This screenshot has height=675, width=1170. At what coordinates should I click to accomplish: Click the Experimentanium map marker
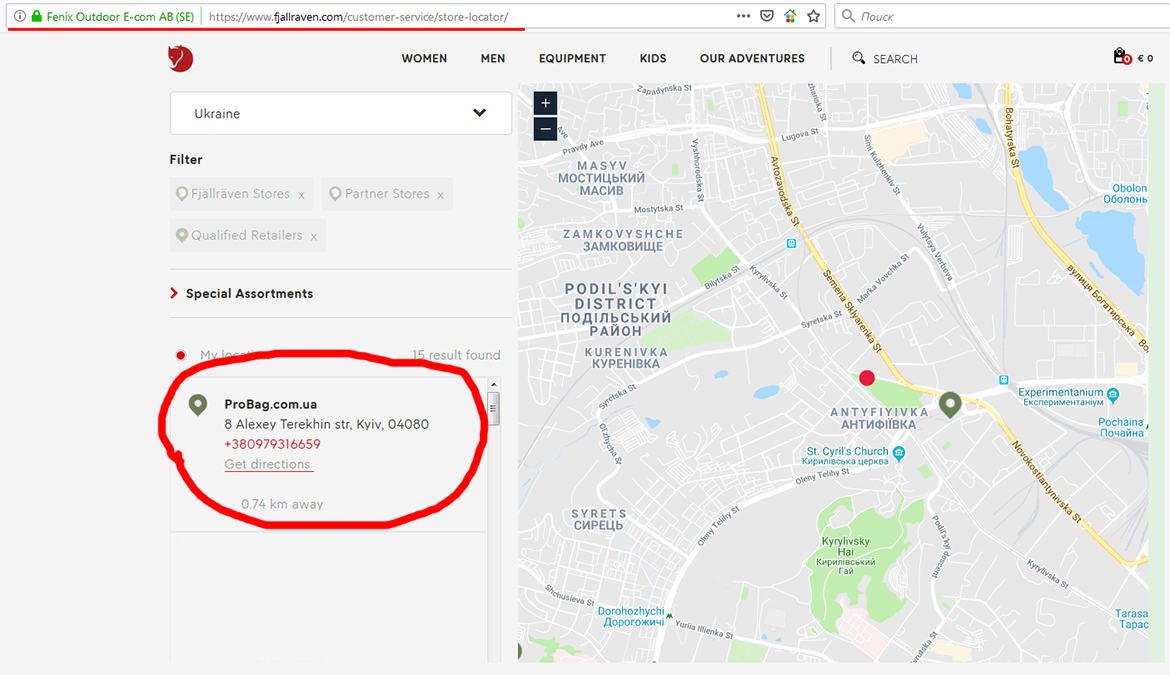tap(1113, 394)
